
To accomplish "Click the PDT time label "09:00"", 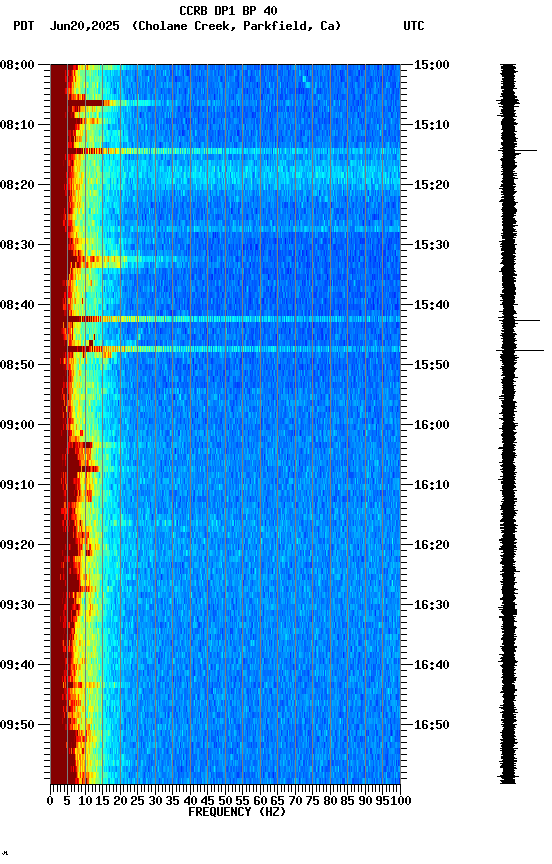I will click(17, 425).
